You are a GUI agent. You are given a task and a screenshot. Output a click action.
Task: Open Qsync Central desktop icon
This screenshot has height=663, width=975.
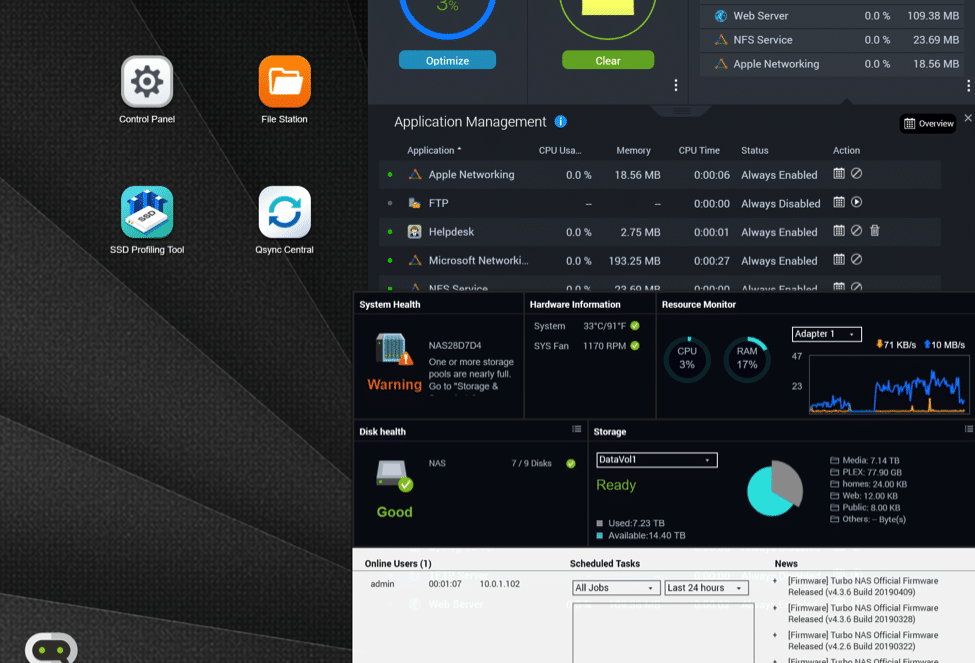tap(285, 212)
